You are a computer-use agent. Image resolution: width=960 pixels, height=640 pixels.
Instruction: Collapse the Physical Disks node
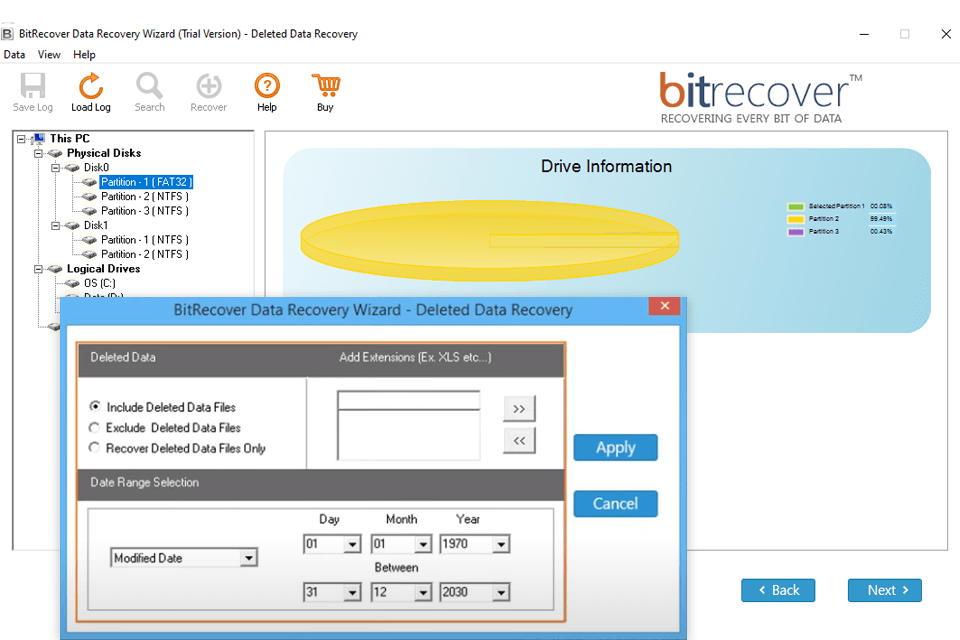[x=39, y=154]
